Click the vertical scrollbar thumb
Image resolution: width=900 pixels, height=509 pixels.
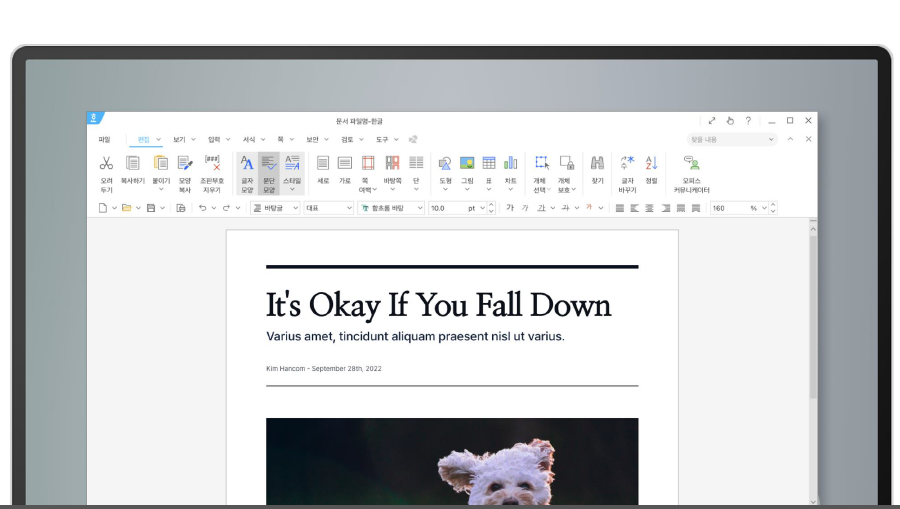(813, 317)
